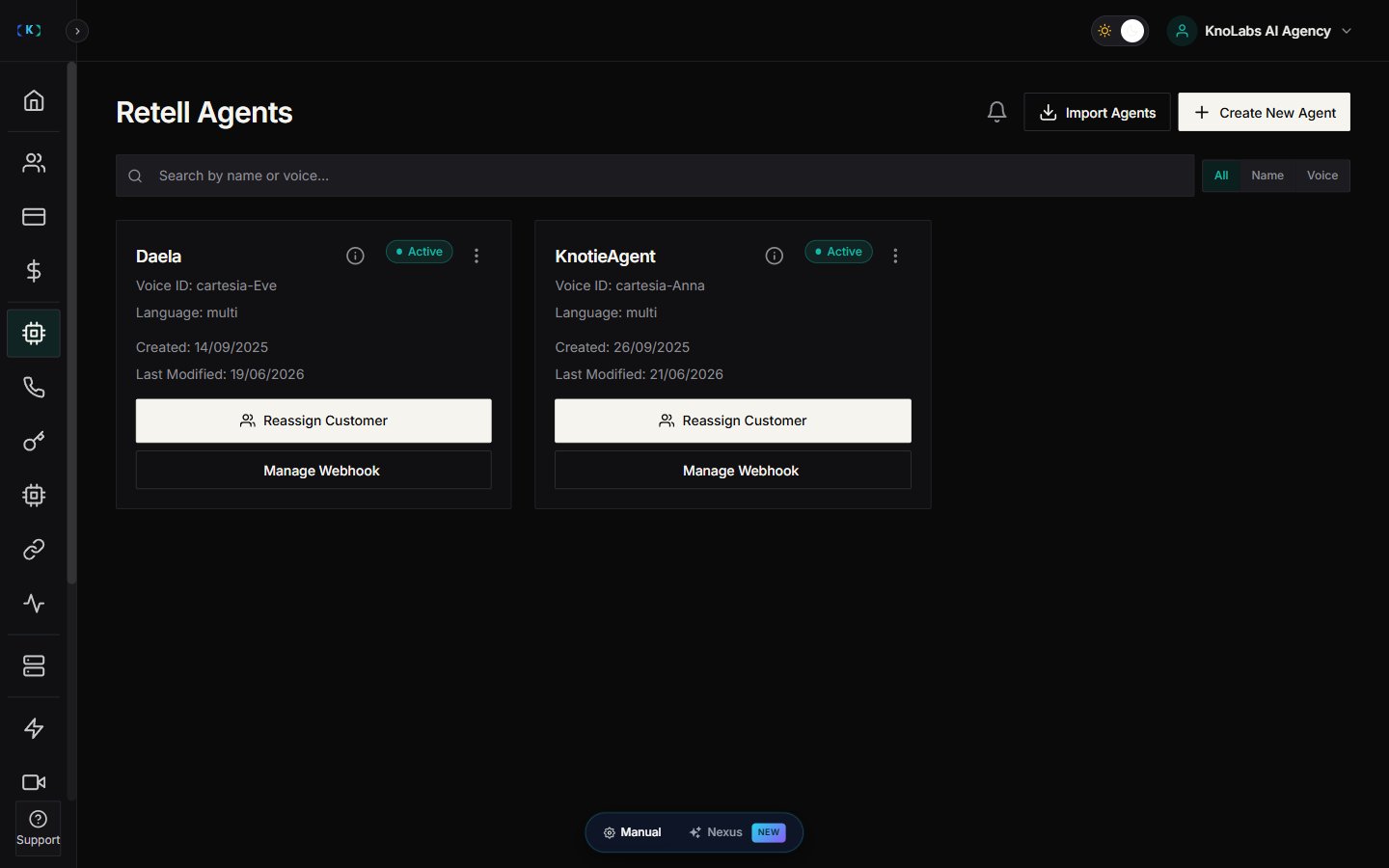Viewport: 1389px width, 868px height.
Task: Open the three-dot menu on Daela card
Action: click(477, 256)
